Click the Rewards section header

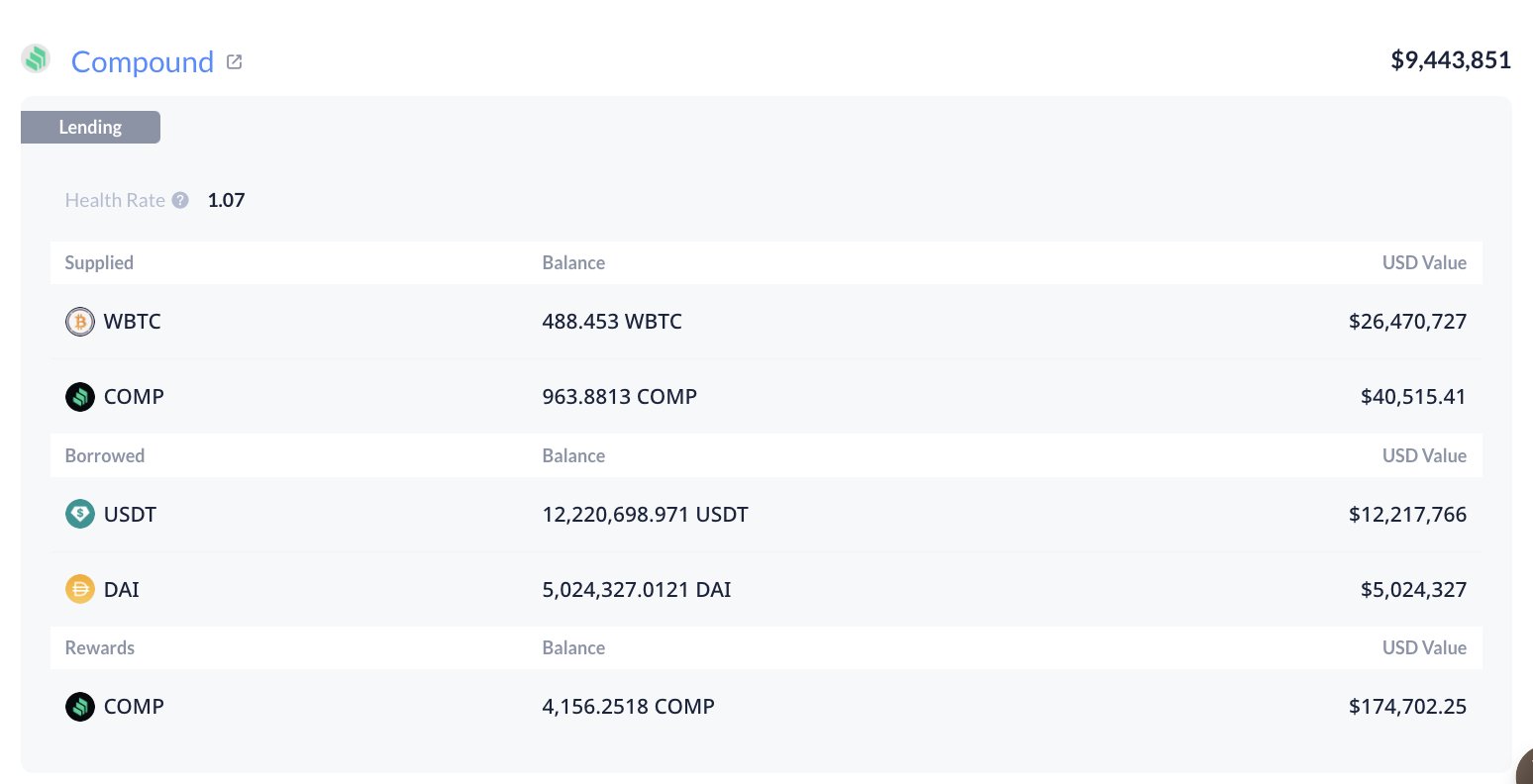click(x=100, y=647)
